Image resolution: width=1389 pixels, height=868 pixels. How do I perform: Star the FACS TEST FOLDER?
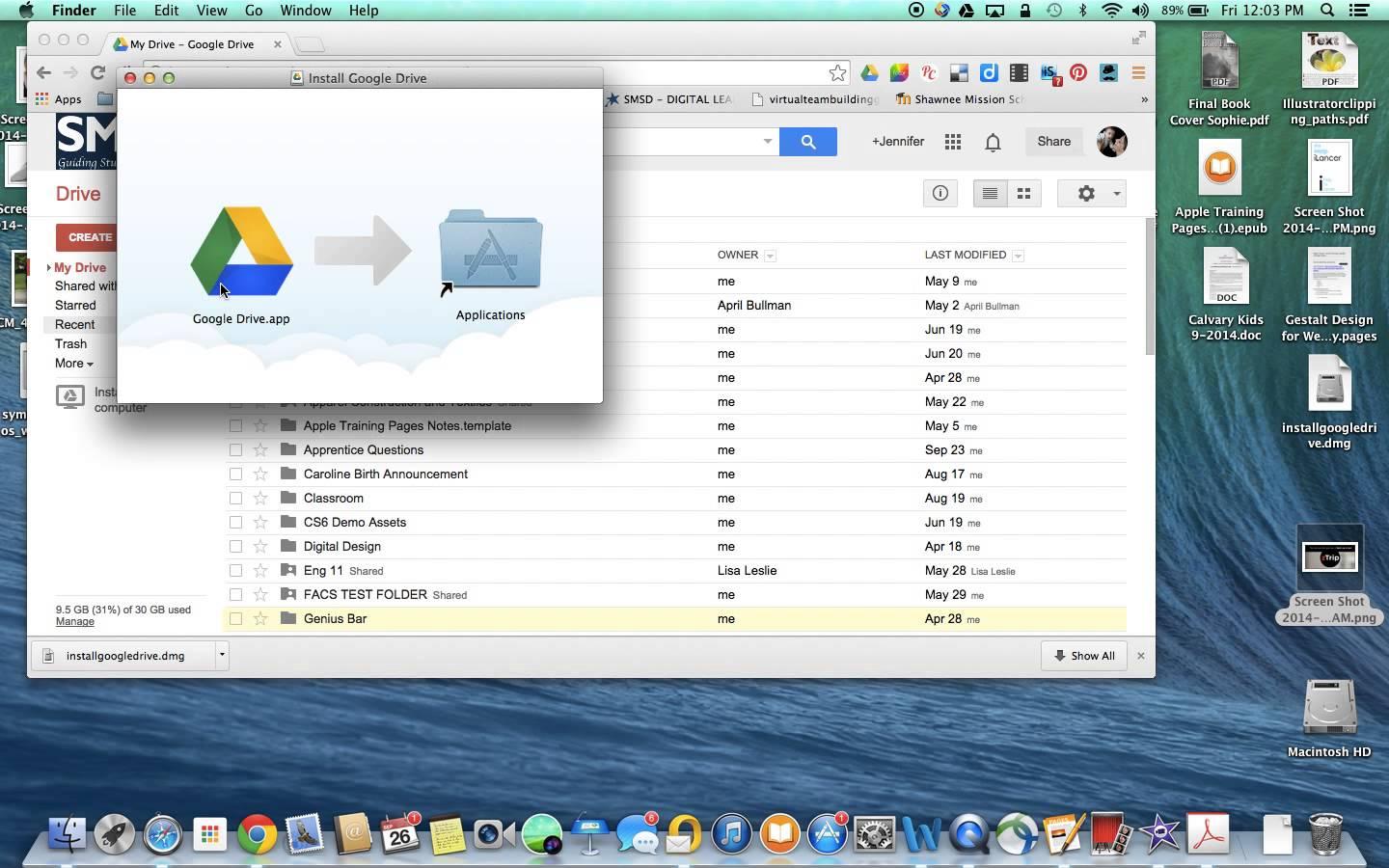coord(260,595)
